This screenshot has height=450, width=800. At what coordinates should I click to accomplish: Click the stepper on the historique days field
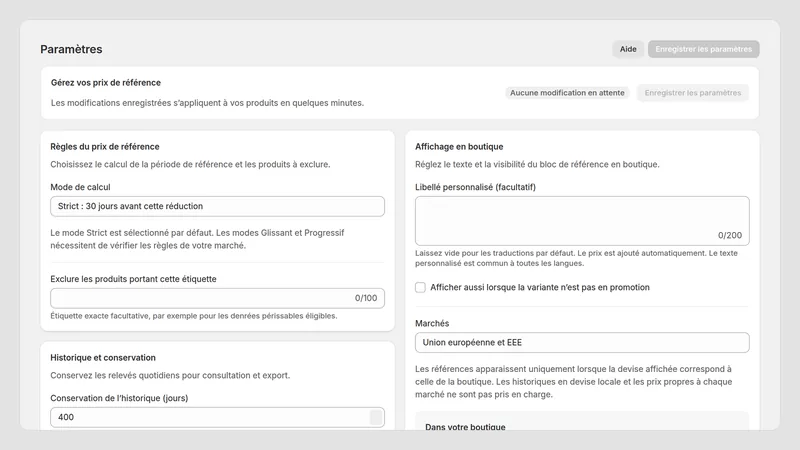tap(376, 417)
